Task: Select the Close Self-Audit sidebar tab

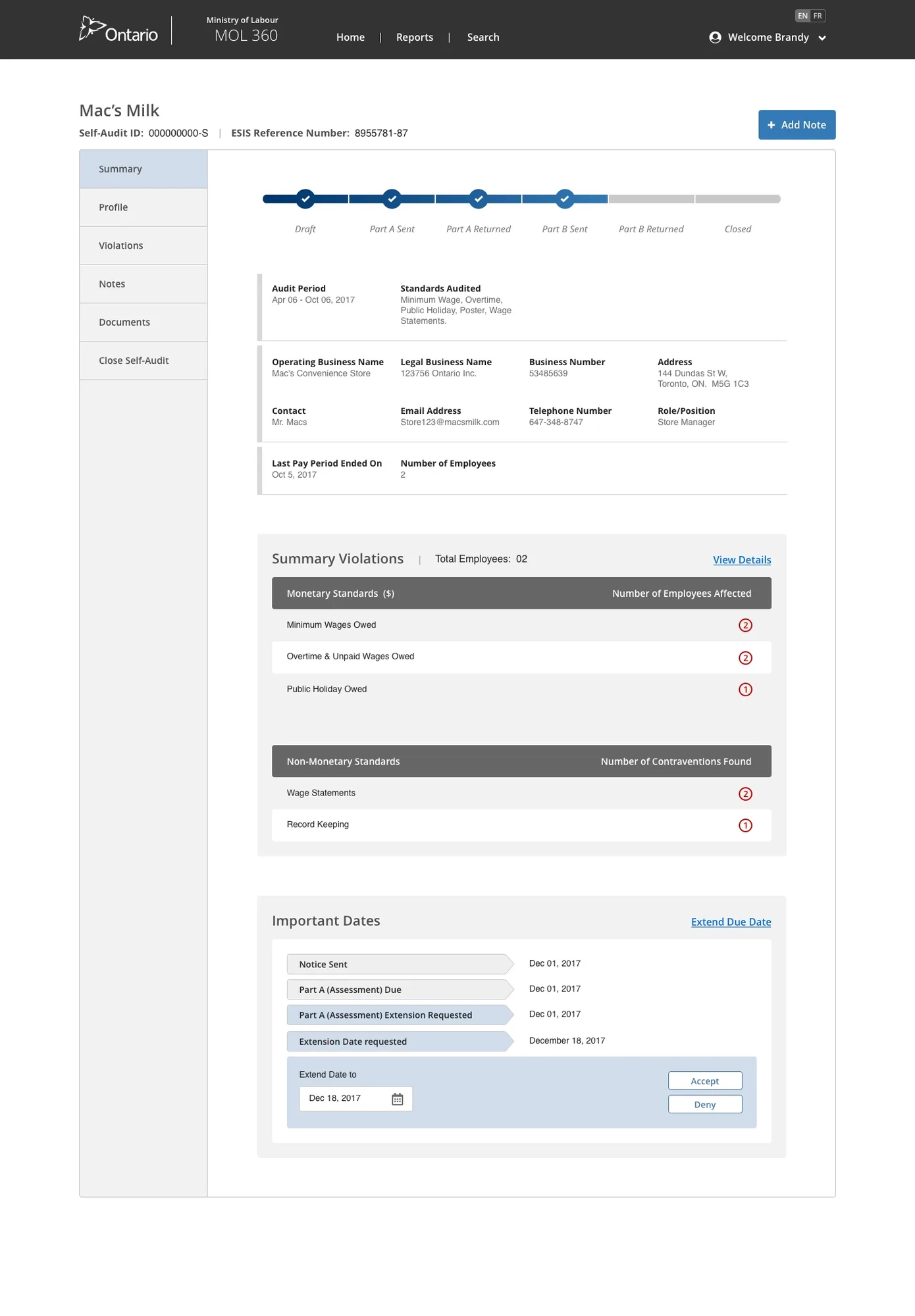Action: coord(144,360)
